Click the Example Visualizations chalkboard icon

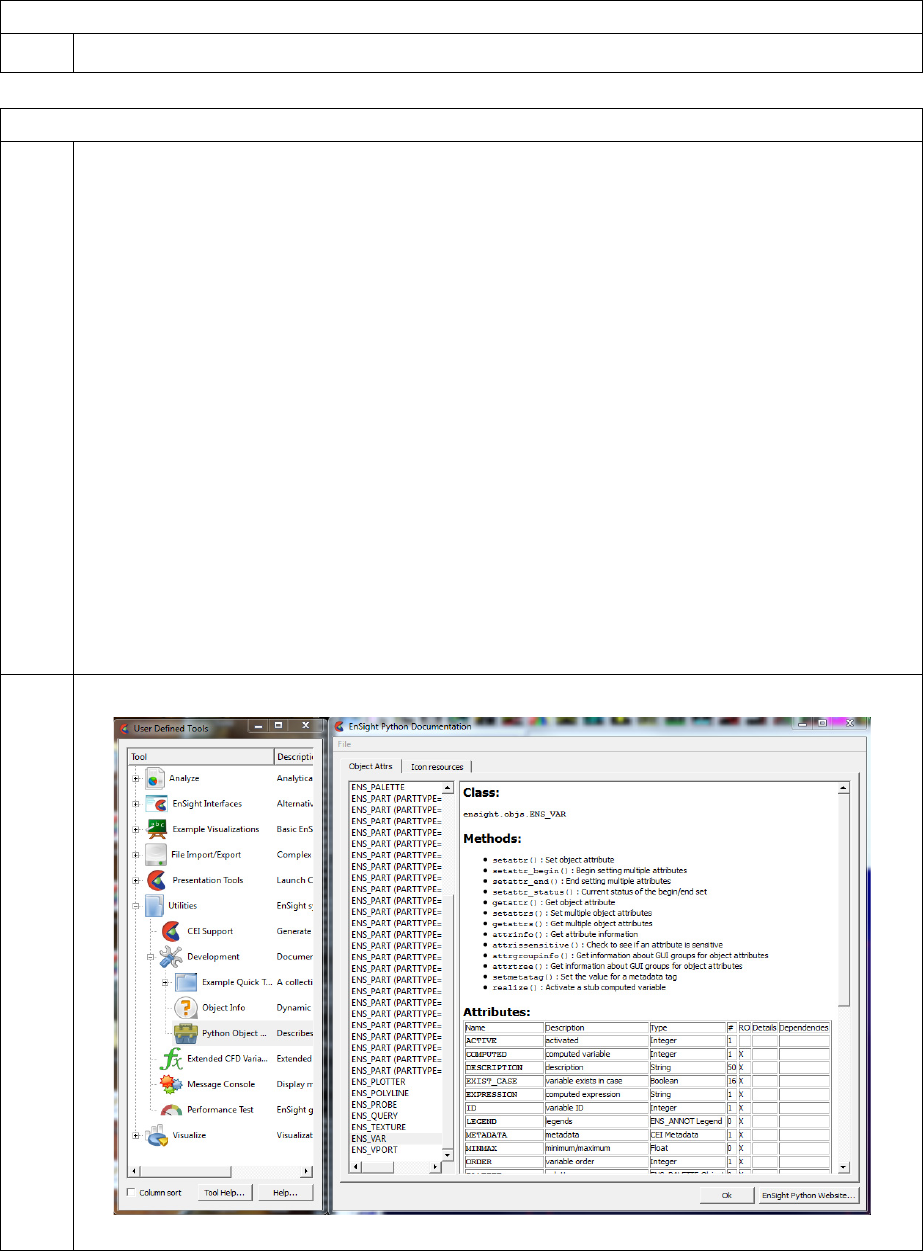pyautogui.click(x=155, y=829)
